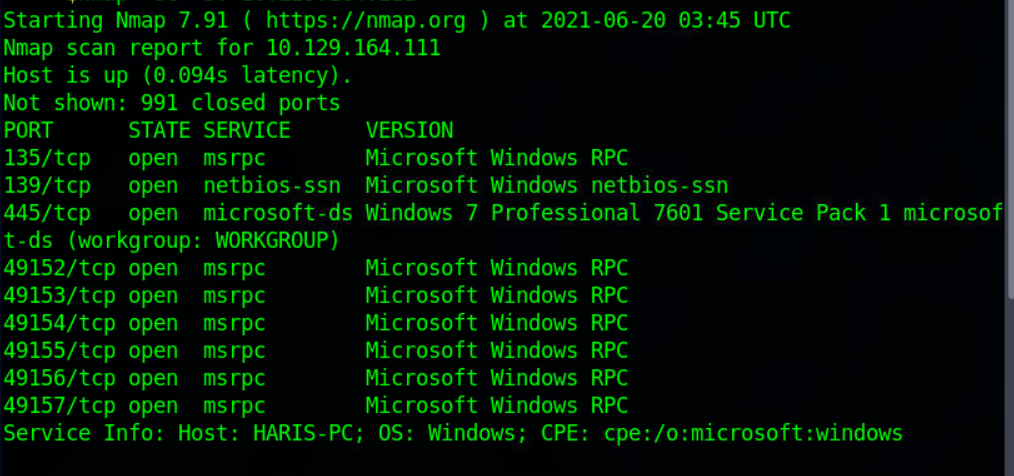Image resolution: width=1014 pixels, height=476 pixels.
Task: Click the 49153/tcp port entry
Action: click(59, 296)
